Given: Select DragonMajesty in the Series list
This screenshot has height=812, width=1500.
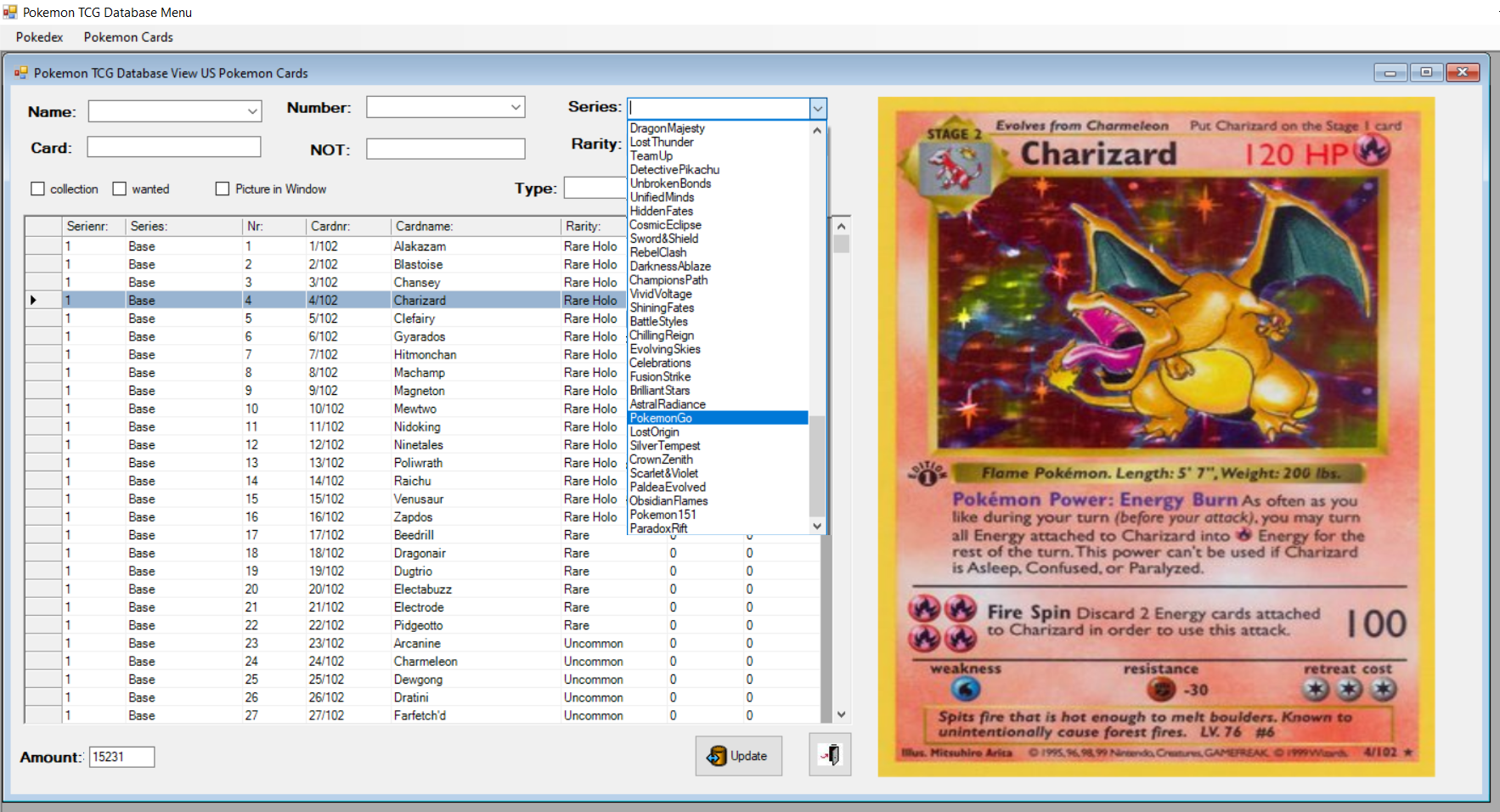Looking at the screenshot, I should pyautogui.click(x=718, y=128).
